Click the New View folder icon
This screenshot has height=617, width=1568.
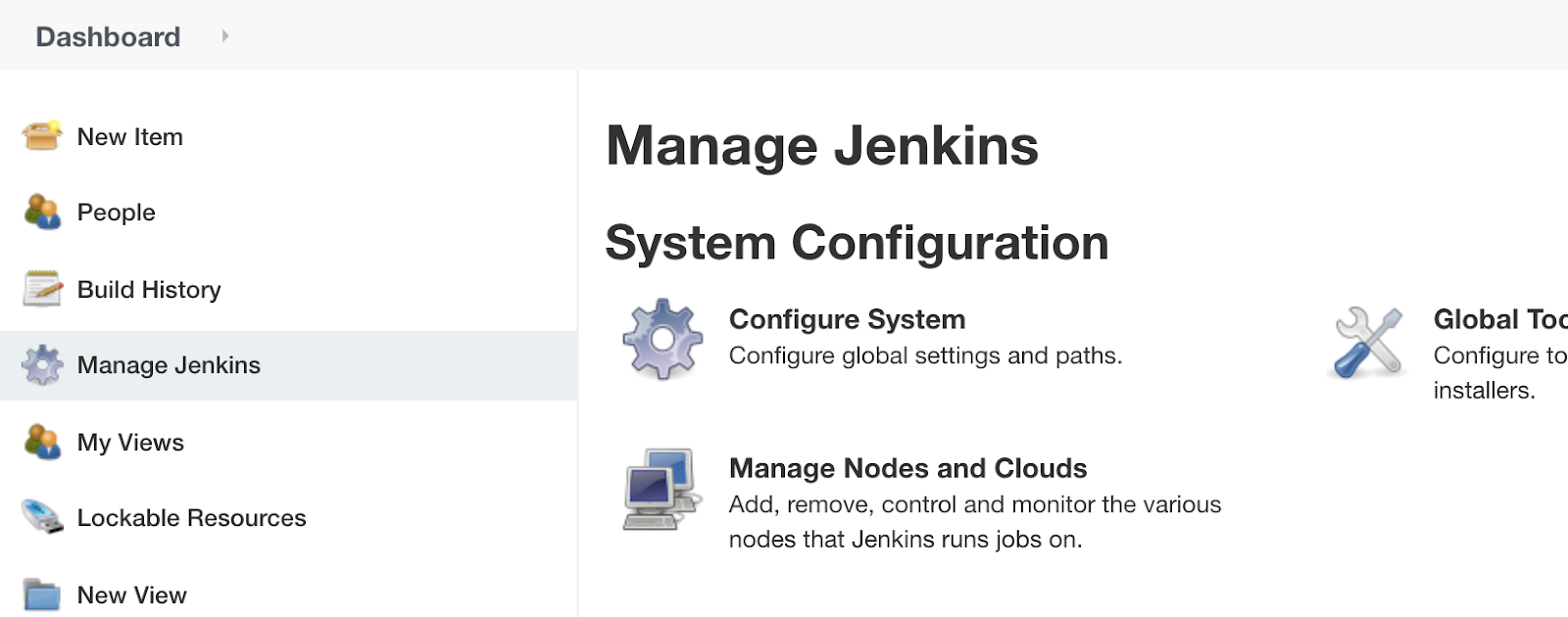click(x=42, y=594)
